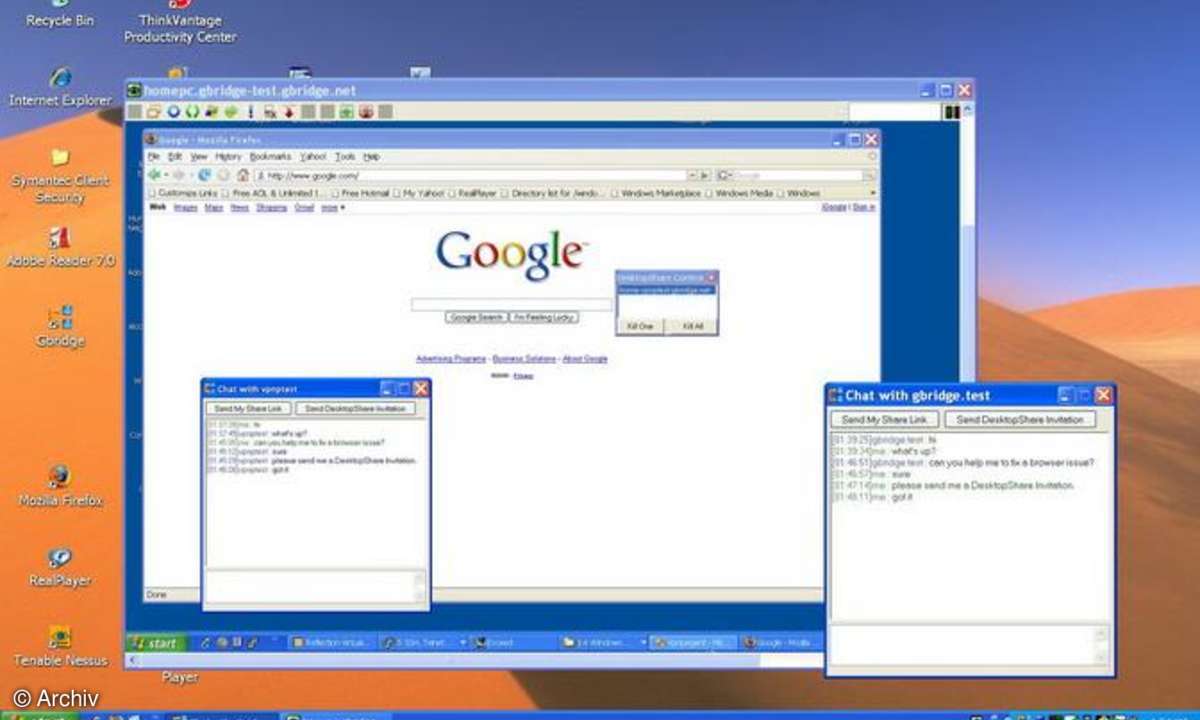Viewport: 1200px width, 720px height.
Task: Open the Firefox File menu
Action: [x=153, y=157]
